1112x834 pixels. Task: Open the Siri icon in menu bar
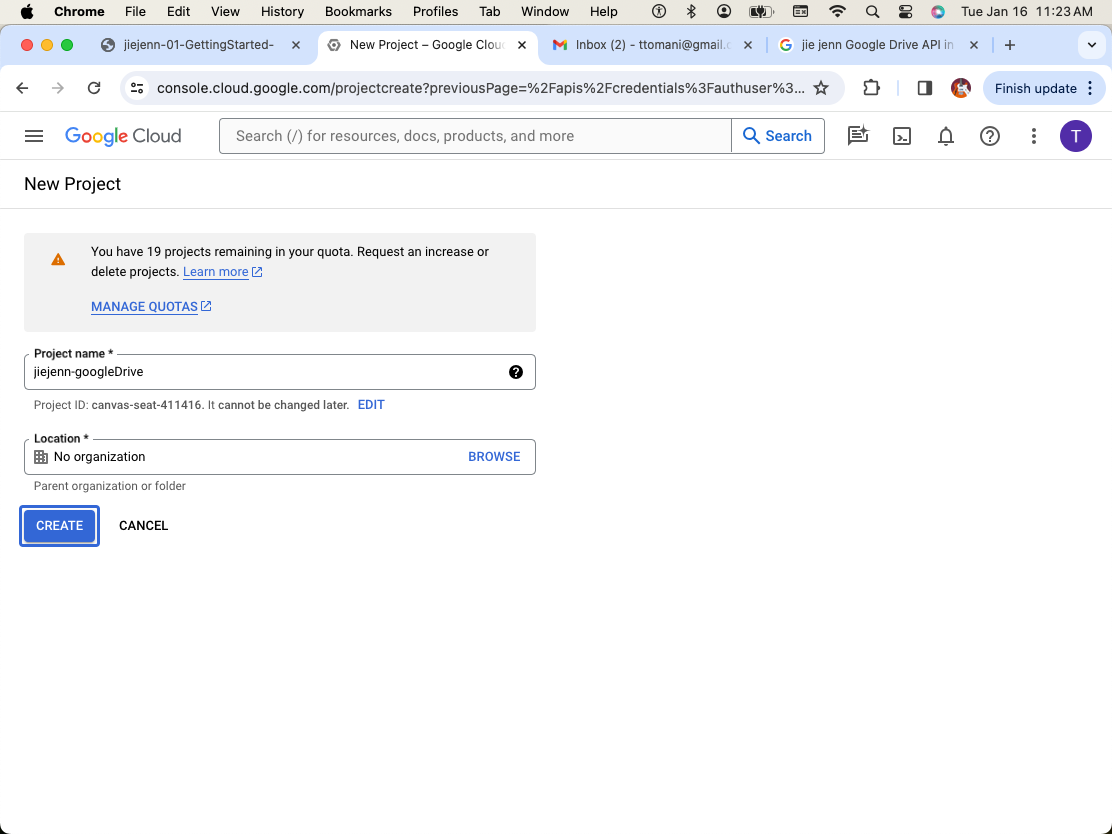[938, 11]
